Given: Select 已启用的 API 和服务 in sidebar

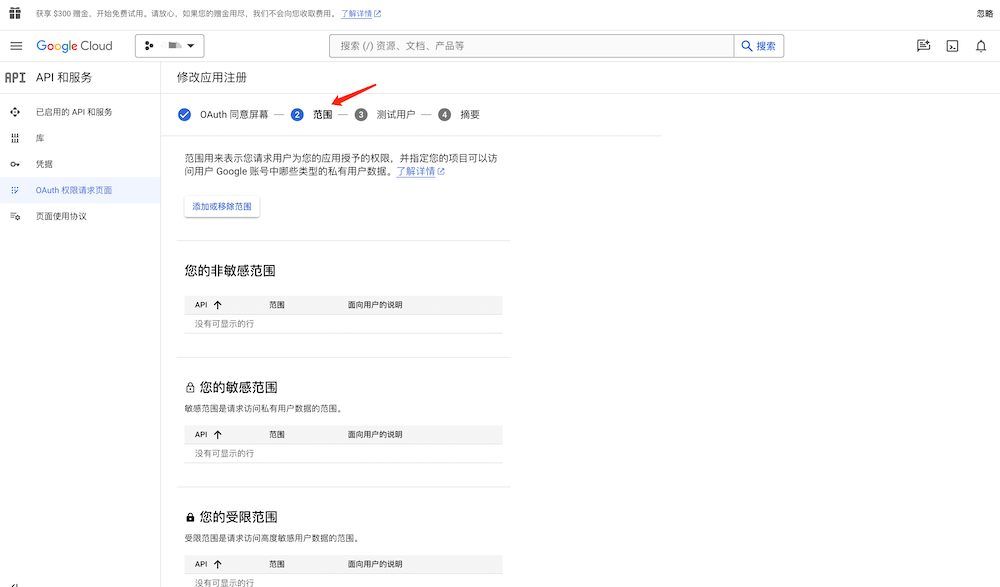Looking at the screenshot, I should coord(74,112).
